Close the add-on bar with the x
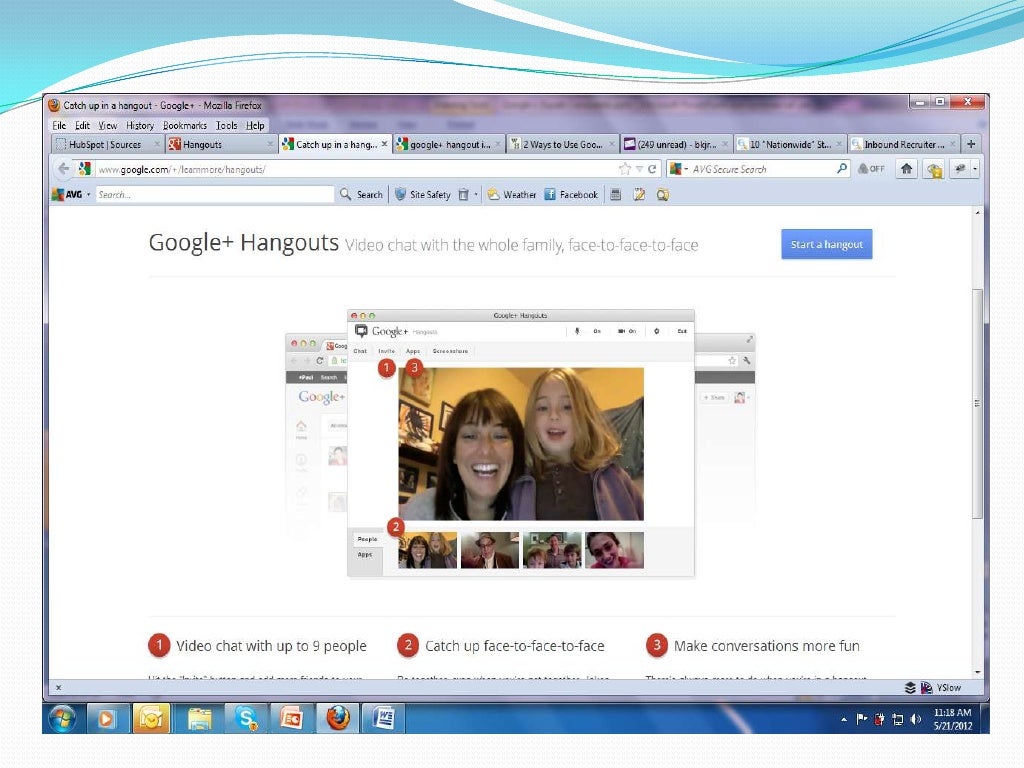The image size is (1024, 768). click(59, 688)
